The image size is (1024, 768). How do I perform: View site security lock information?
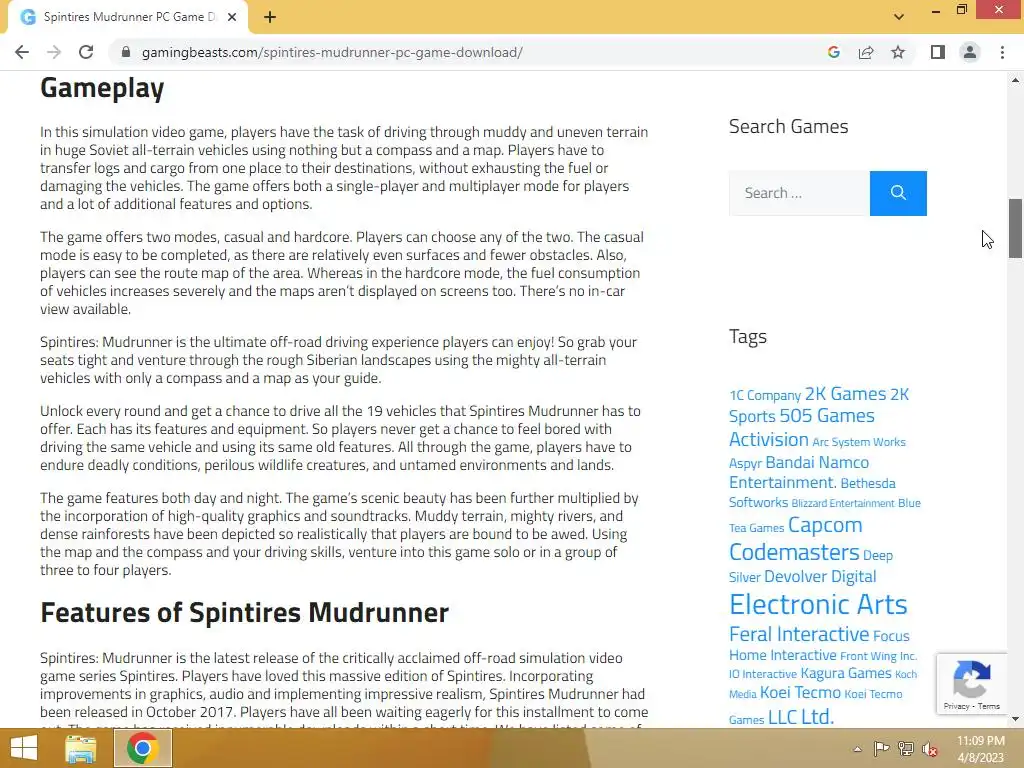(x=126, y=52)
